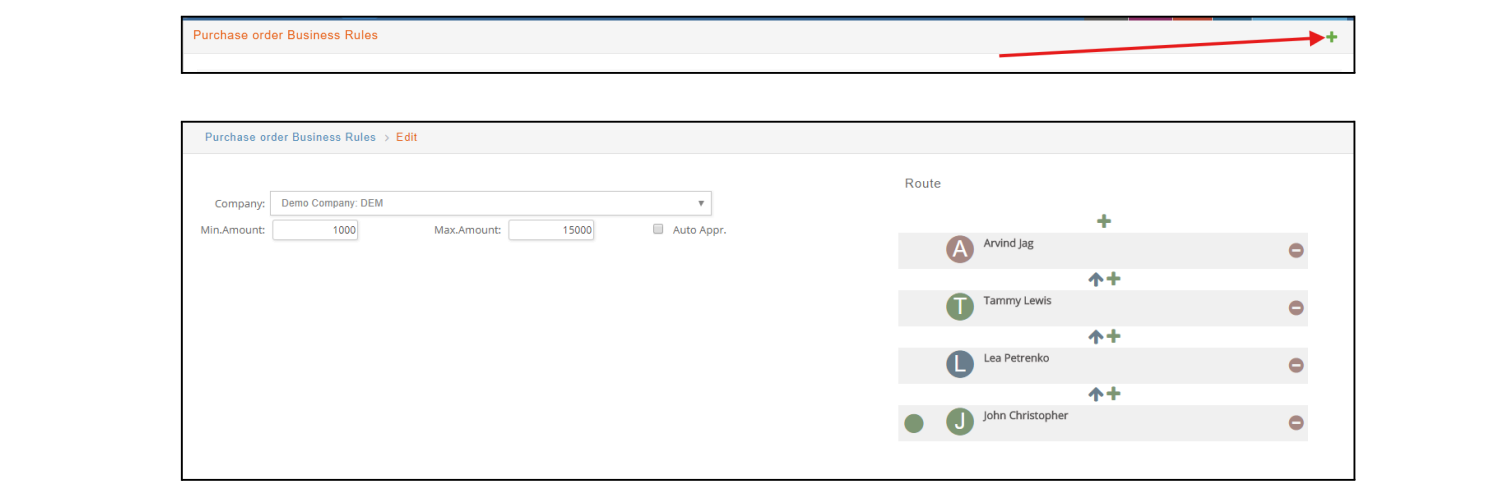The image size is (1505, 497).
Task: Move Lea Petrenko up in route
Action: click(1095, 337)
